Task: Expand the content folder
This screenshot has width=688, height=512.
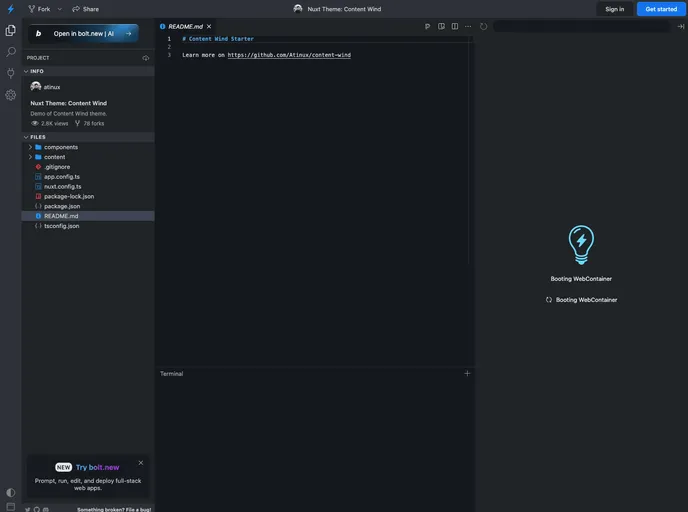Action: pos(88,157)
